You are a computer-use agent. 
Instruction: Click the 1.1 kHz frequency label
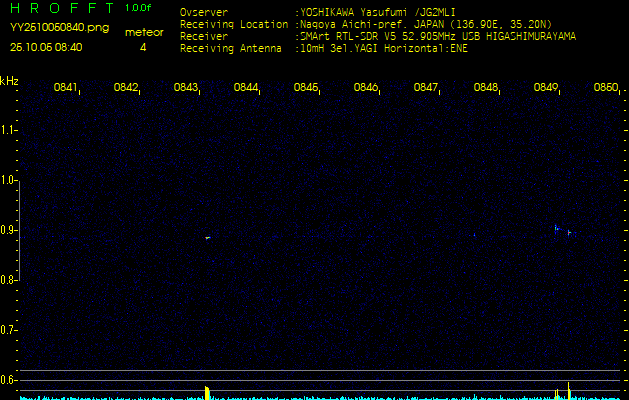[7, 130]
